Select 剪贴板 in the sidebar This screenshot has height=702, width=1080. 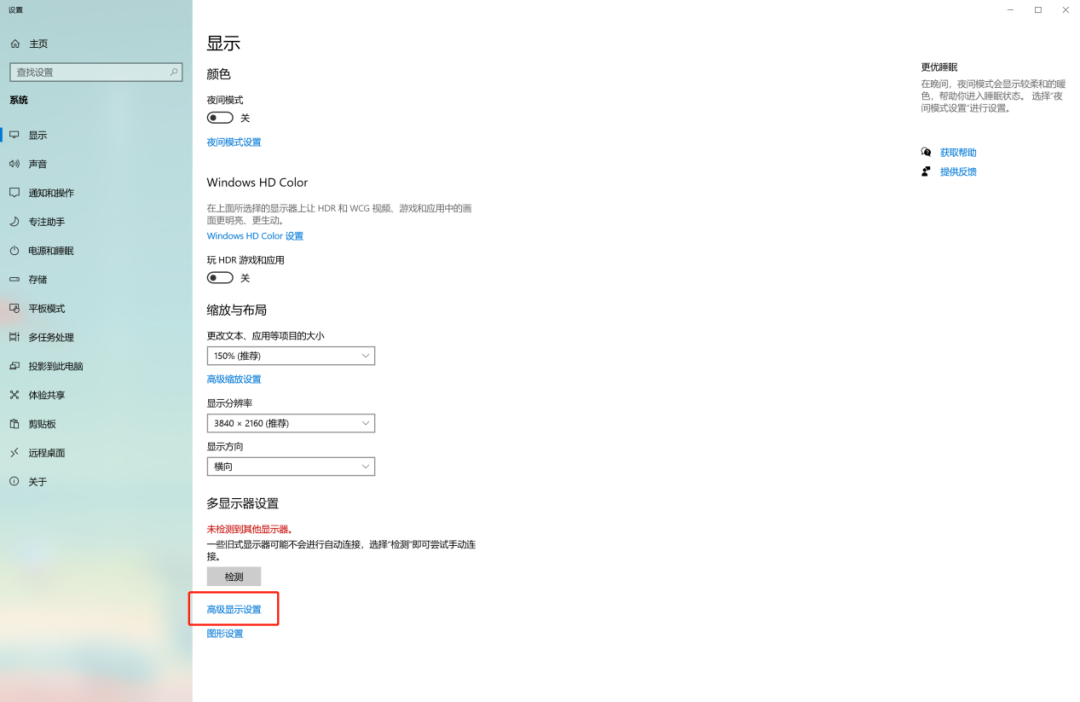pos(42,424)
